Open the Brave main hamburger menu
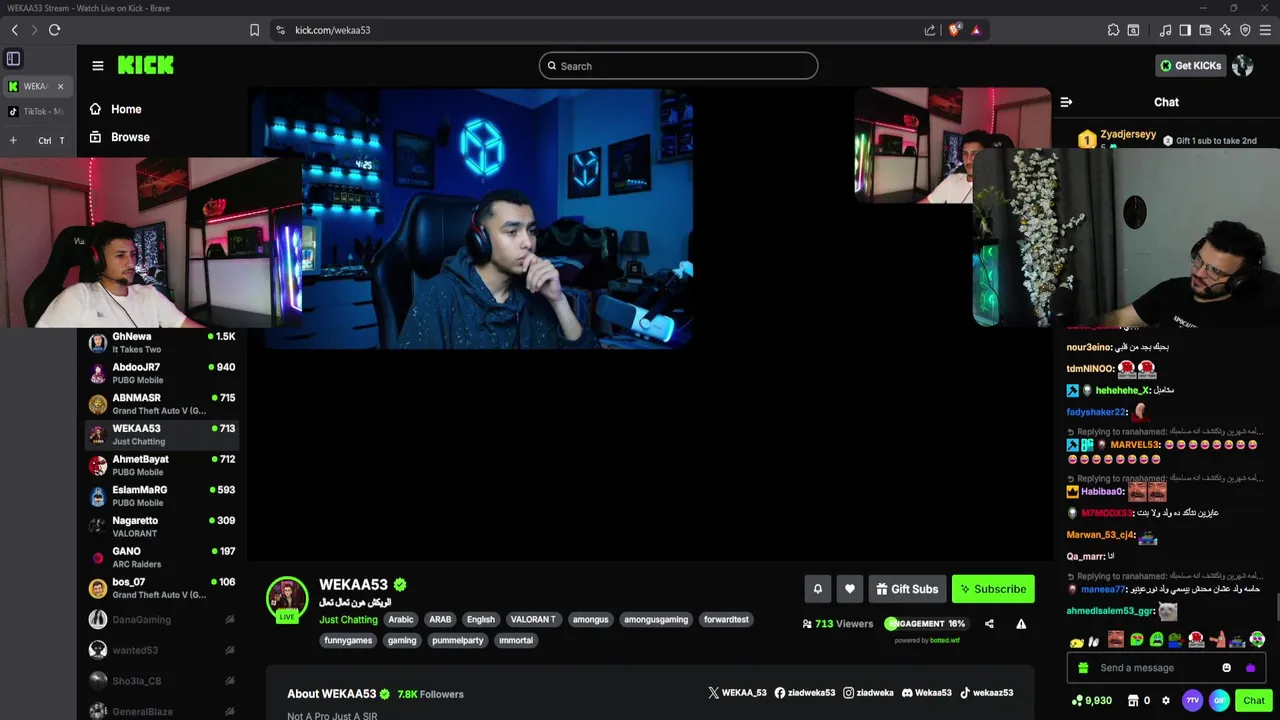The height and width of the screenshot is (720, 1280). pyautogui.click(x=1265, y=30)
